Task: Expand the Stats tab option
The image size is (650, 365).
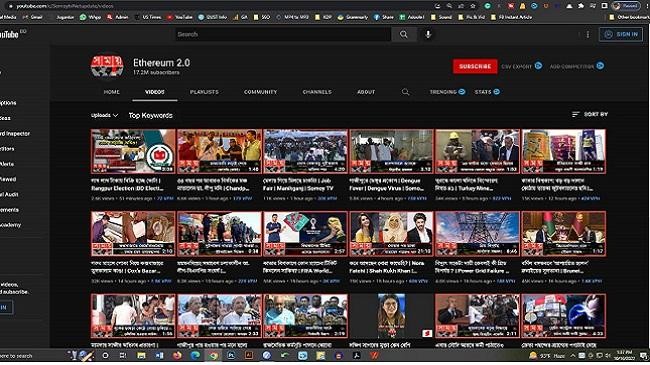Action: 487,92
